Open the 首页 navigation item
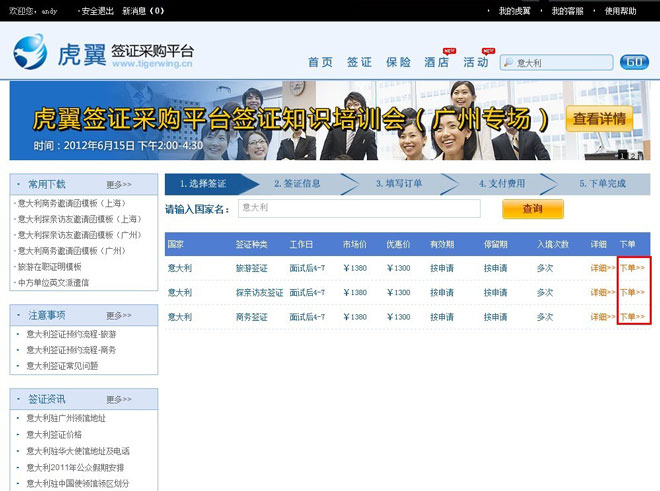660x491 pixels. click(320, 62)
